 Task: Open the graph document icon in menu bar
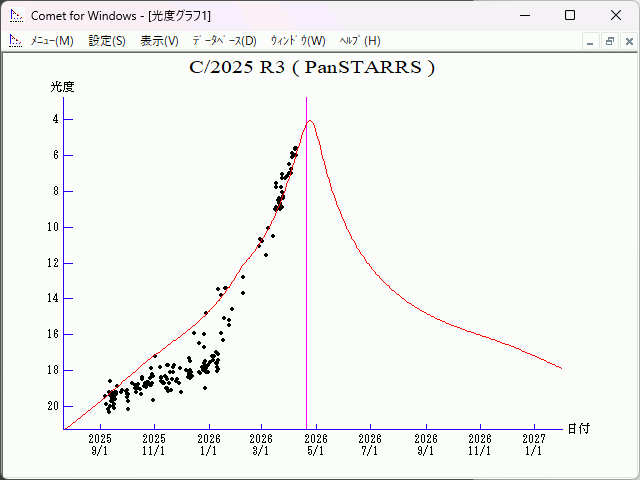point(15,41)
